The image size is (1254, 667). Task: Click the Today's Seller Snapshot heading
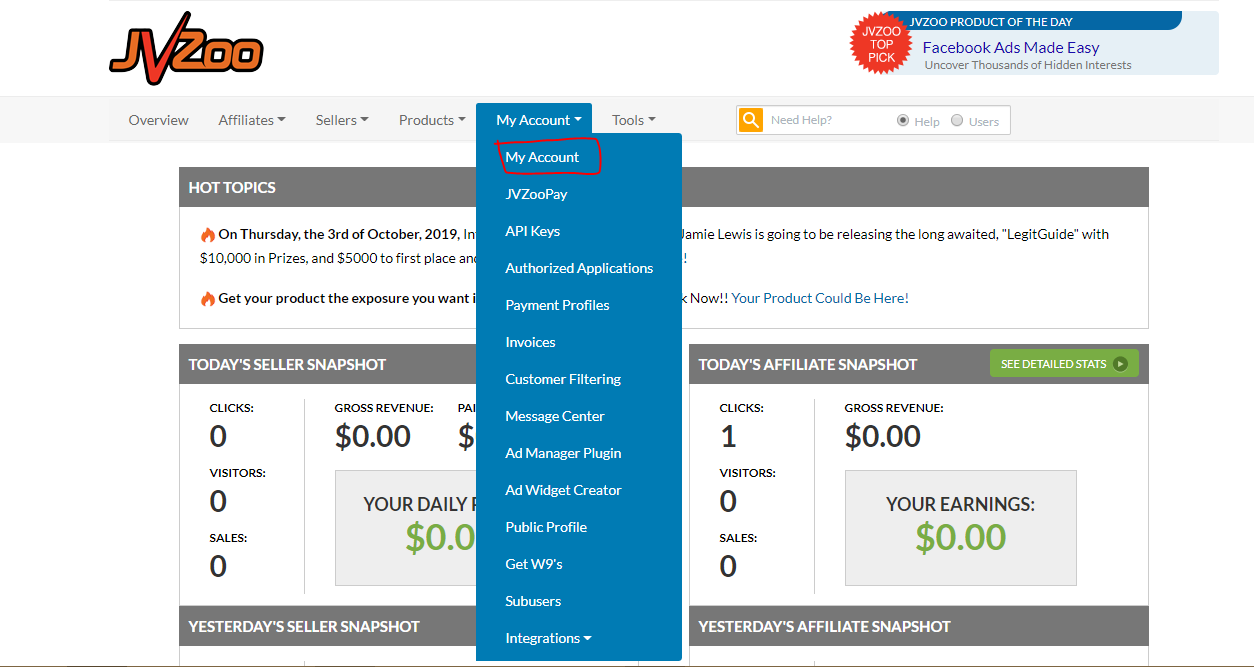tap(287, 365)
